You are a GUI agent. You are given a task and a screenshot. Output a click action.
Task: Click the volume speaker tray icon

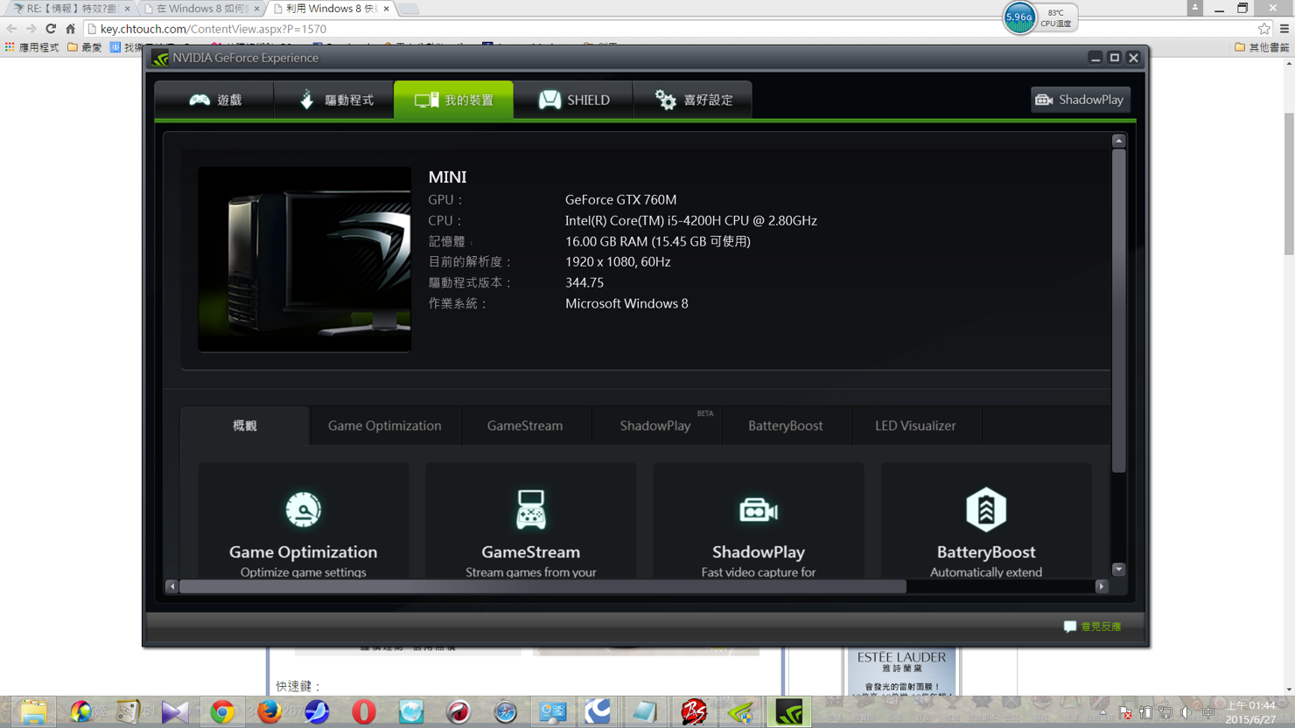1186,713
